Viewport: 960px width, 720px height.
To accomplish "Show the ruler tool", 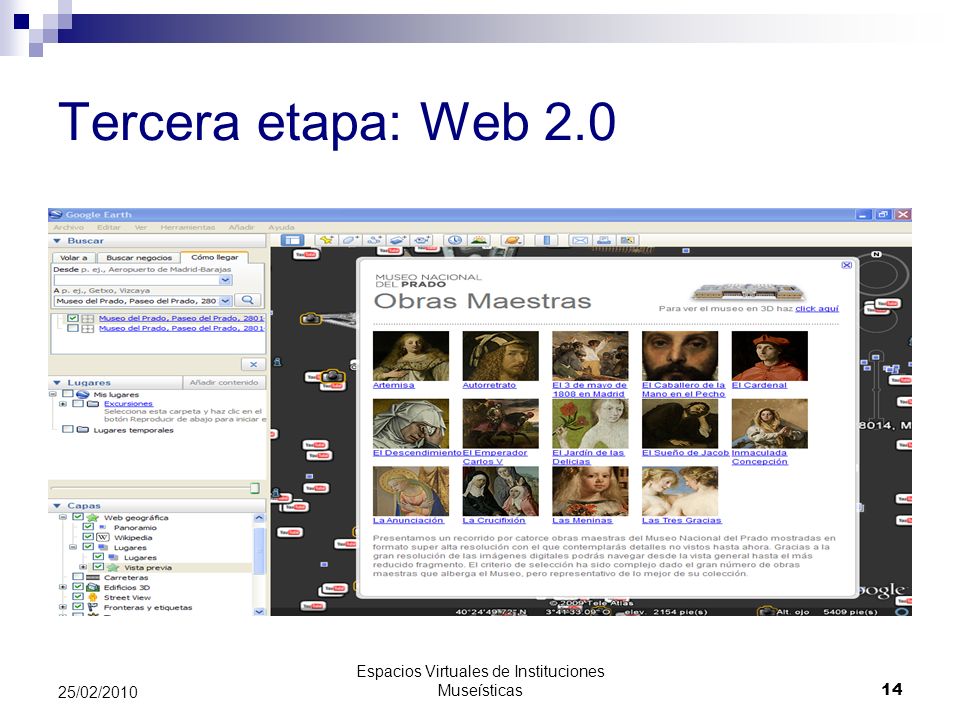I will click(547, 240).
